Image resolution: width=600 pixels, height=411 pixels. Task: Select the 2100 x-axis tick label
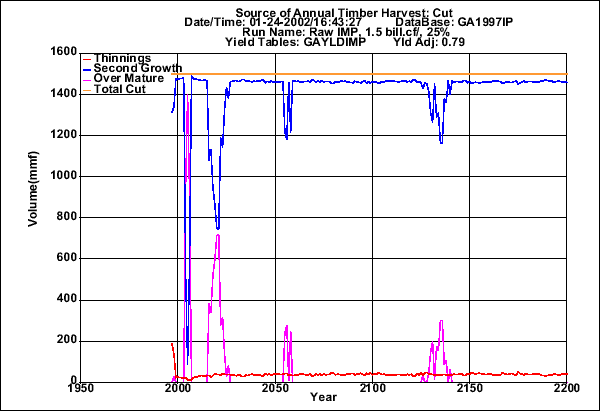click(373, 387)
